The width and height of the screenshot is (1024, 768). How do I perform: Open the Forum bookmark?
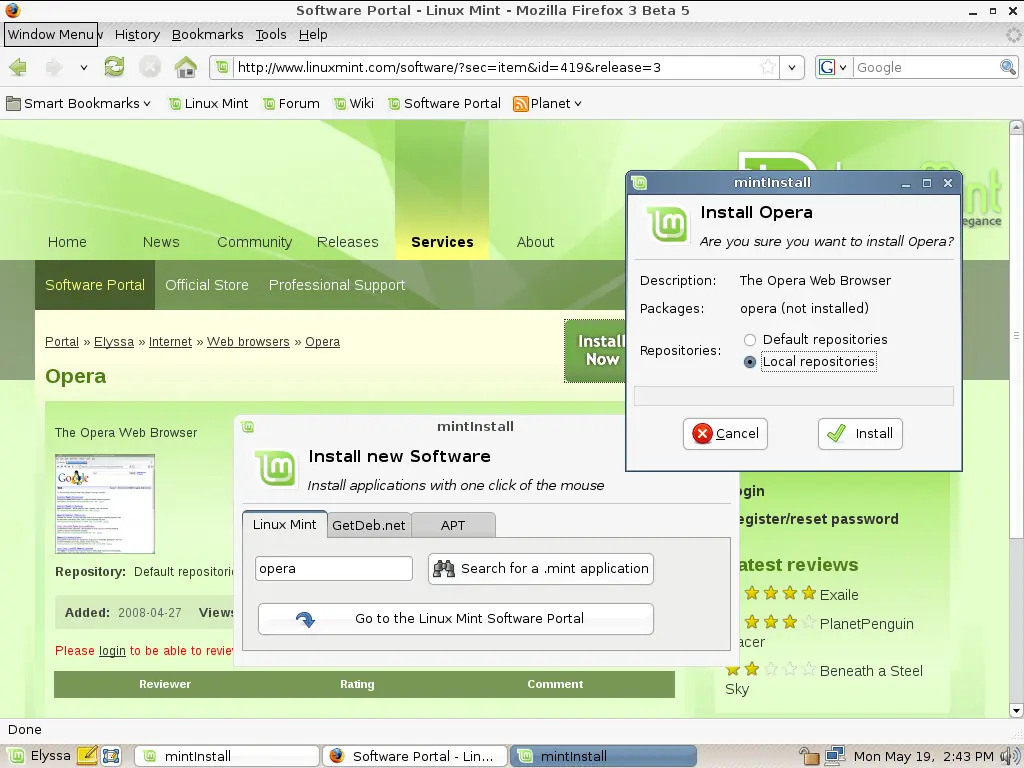pos(291,103)
